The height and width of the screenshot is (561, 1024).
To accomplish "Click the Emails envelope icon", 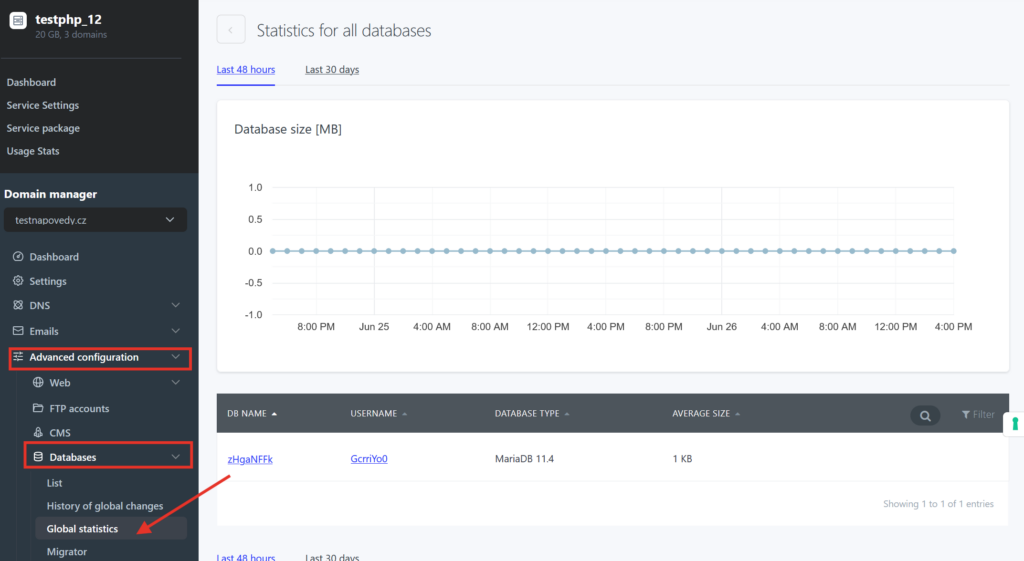I will 18,331.
